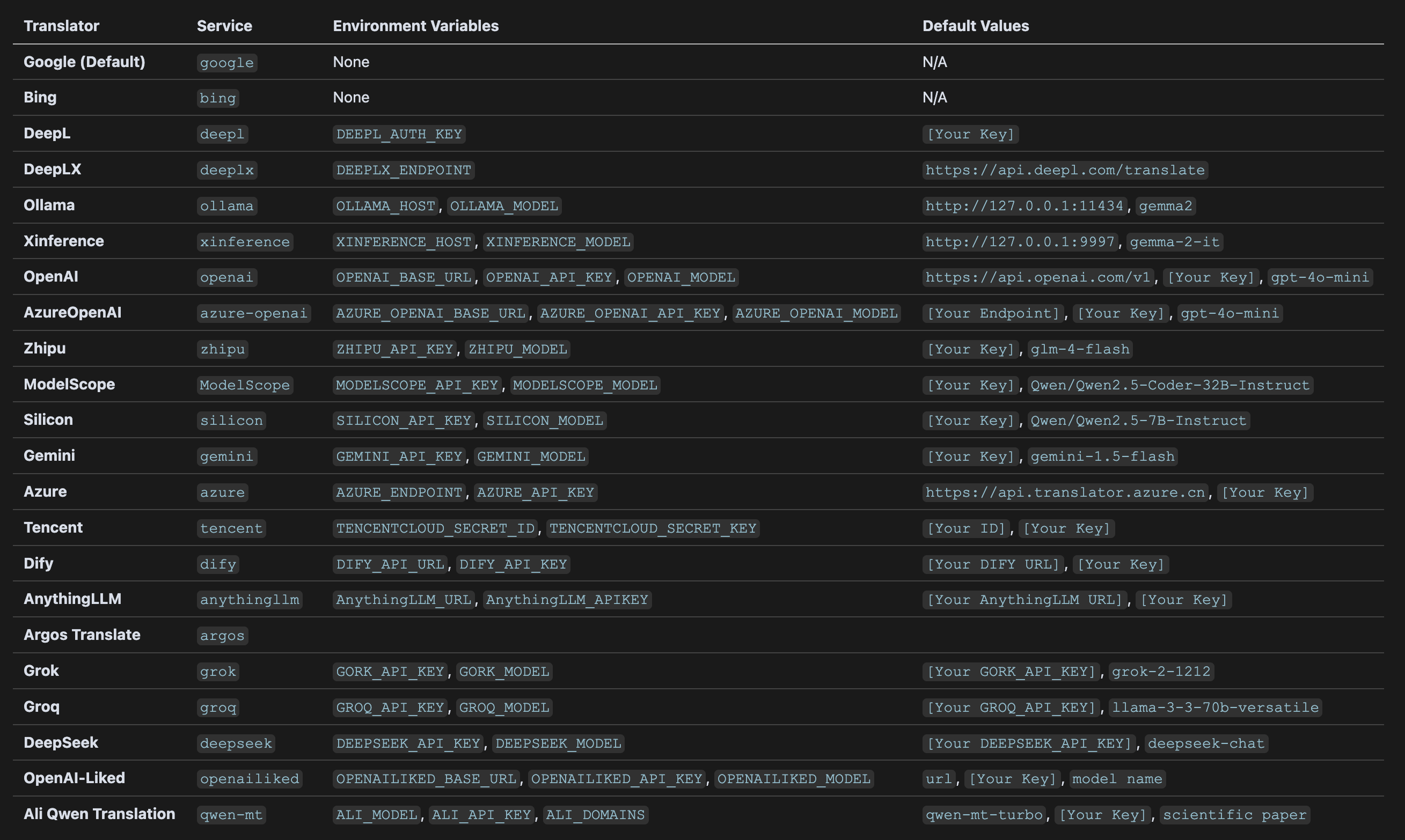This screenshot has width=1405, height=840.
Task: Click the XINFERENCE_HOST variable
Action: 404,242
